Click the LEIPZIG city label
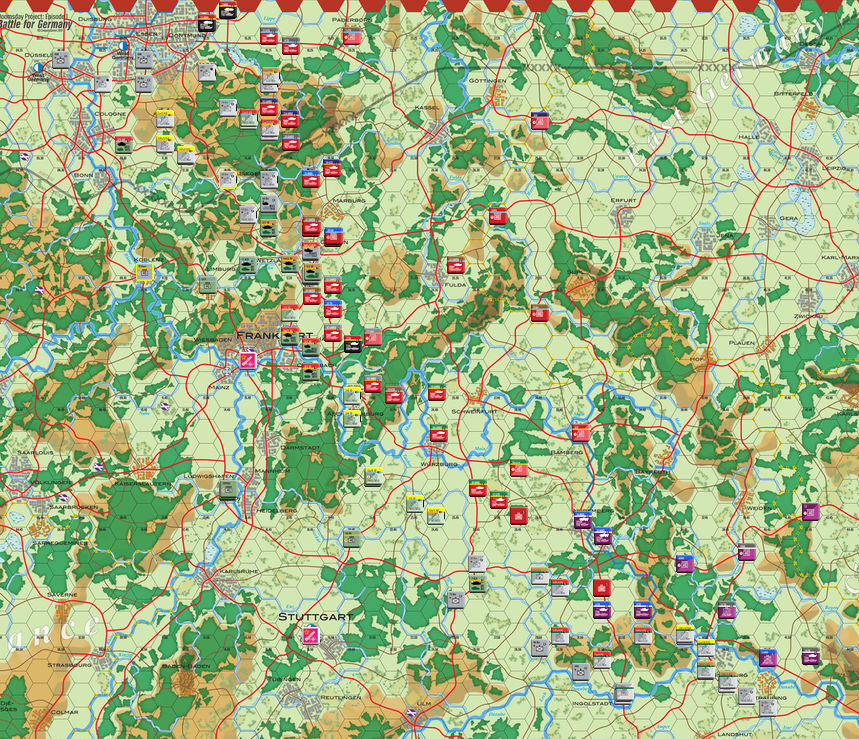 click(834, 168)
